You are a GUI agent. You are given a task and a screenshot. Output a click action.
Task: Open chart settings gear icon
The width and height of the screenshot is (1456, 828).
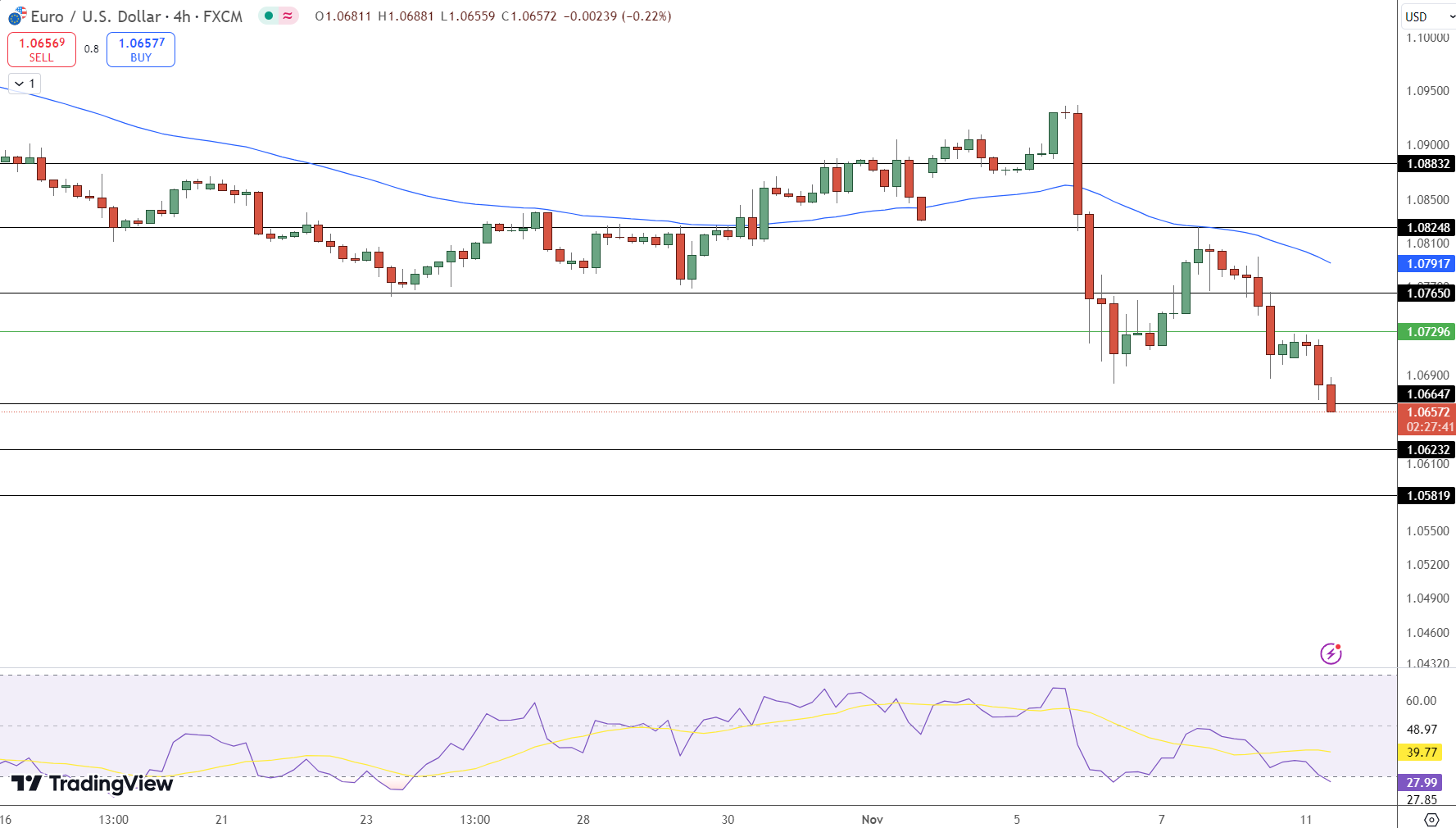(1431, 819)
